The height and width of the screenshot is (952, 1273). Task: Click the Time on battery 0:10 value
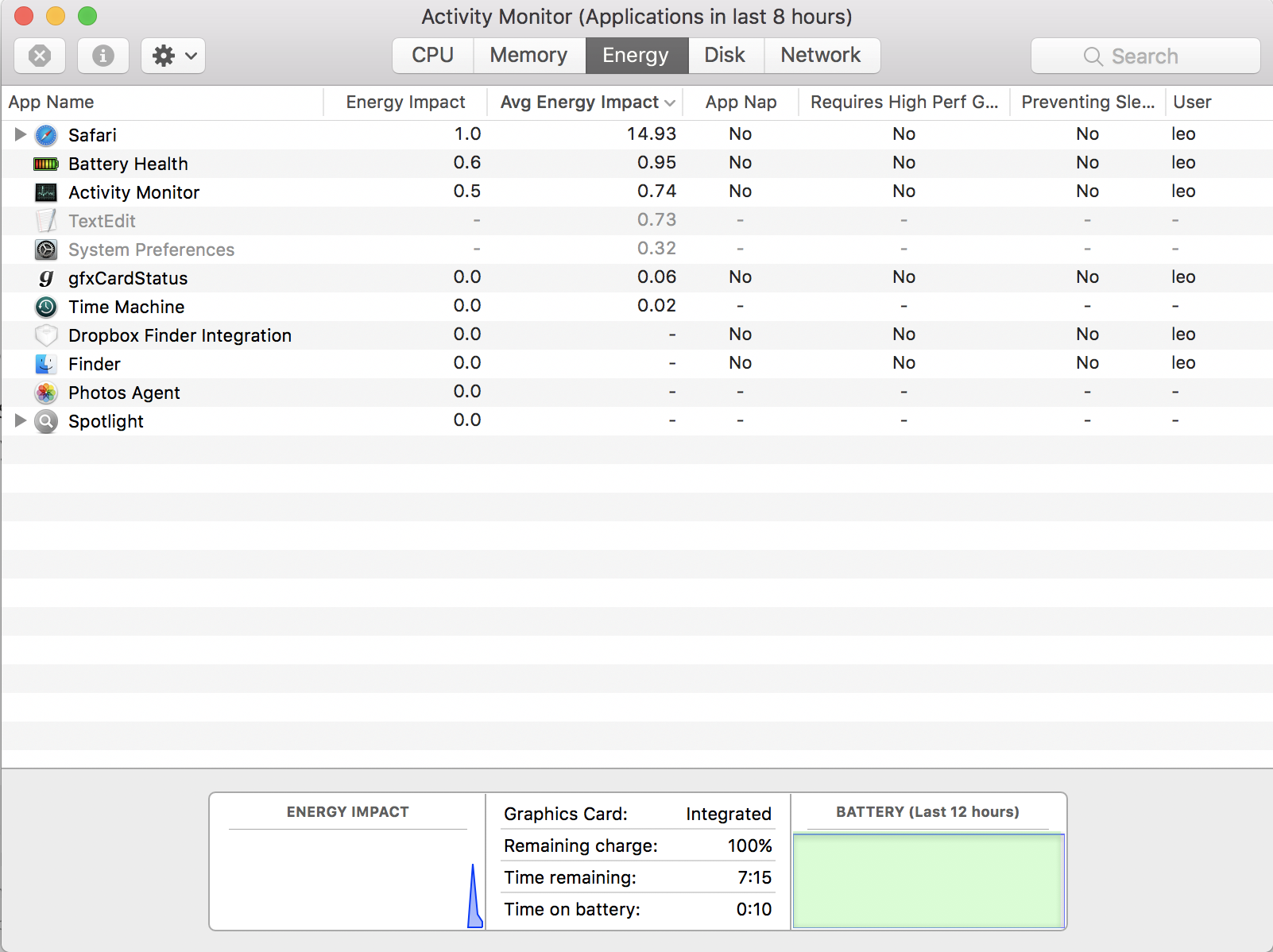(754, 909)
